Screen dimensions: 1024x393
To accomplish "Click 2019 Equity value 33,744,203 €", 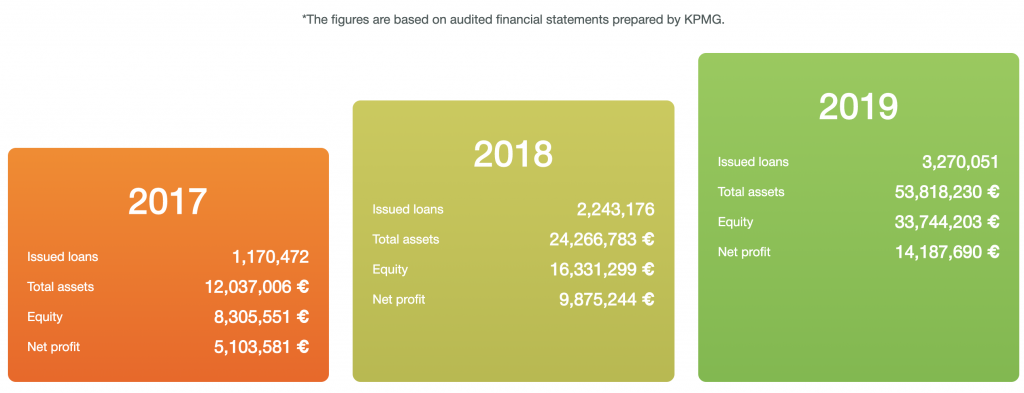I will 947,222.
